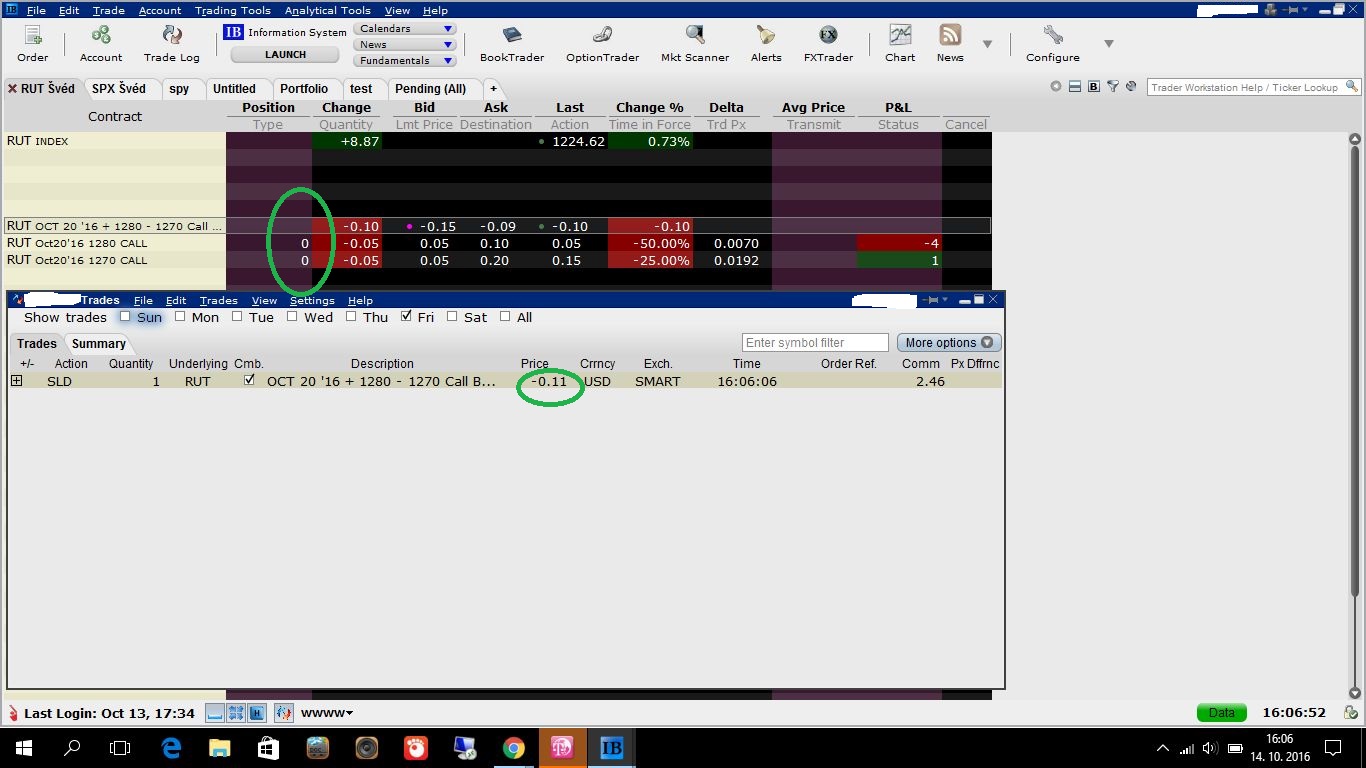This screenshot has height=768, width=1366.
Task: Open the Windows Start menu
Action: pos(23,748)
